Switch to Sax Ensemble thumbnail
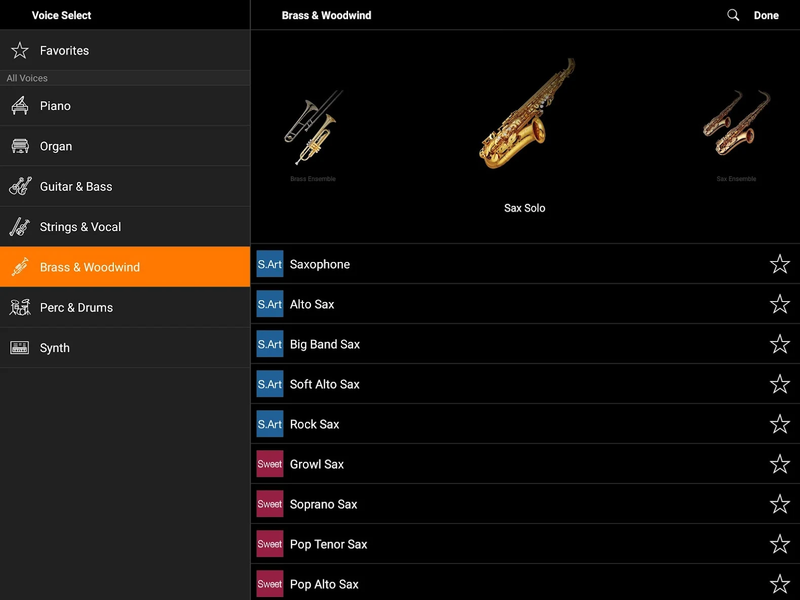800x600 pixels. point(736,127)
